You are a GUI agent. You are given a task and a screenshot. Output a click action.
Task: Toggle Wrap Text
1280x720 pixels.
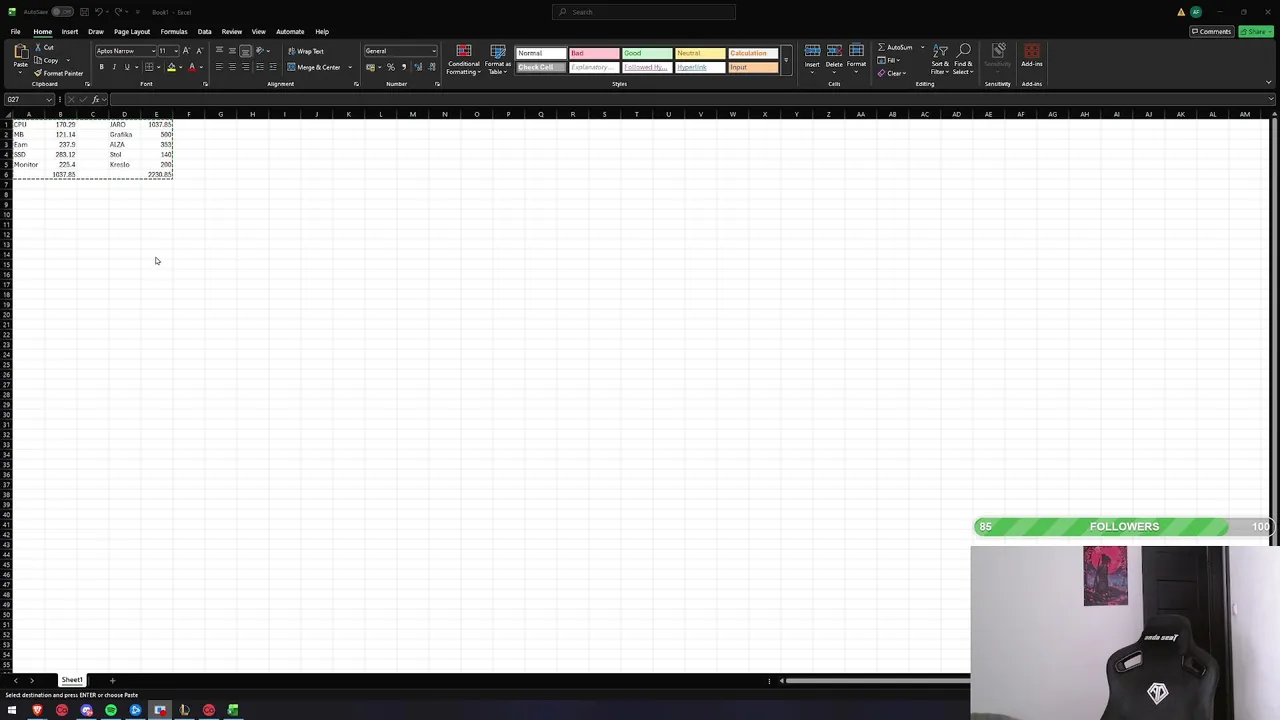306,51
